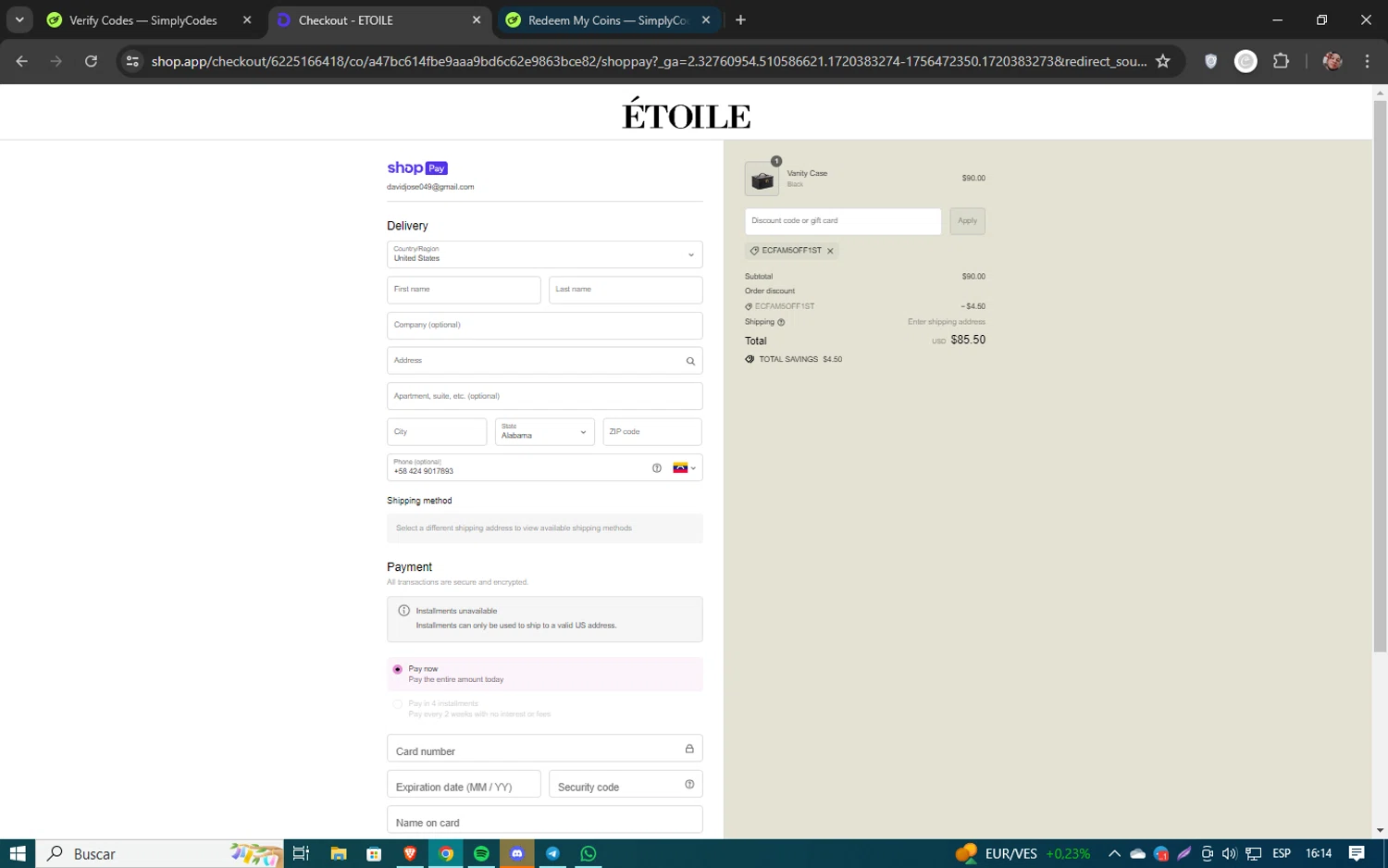
Task: Click the First name field
Action: click(x=464, y=290)
